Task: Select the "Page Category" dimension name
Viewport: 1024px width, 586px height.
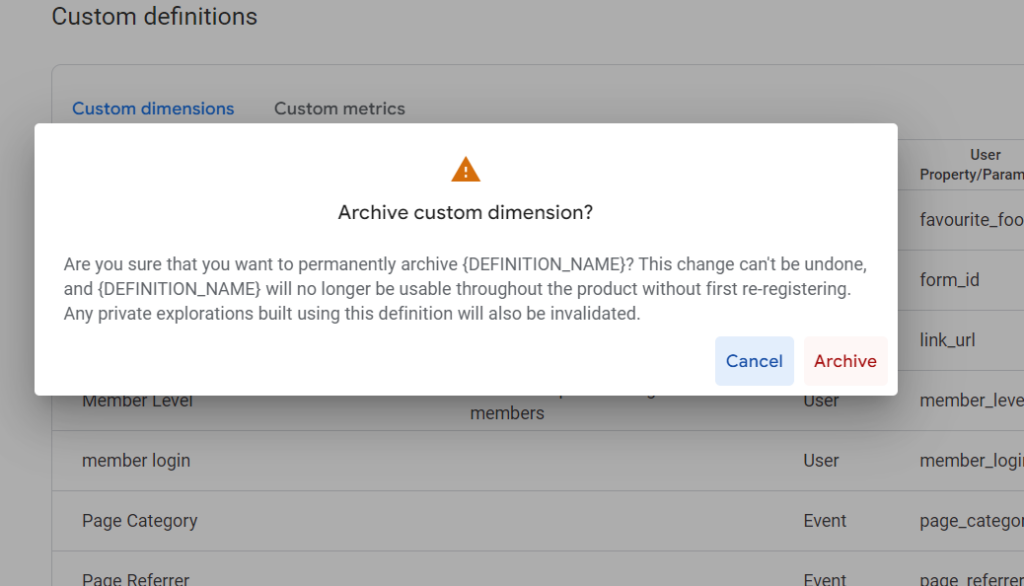Action: (140, 521)
